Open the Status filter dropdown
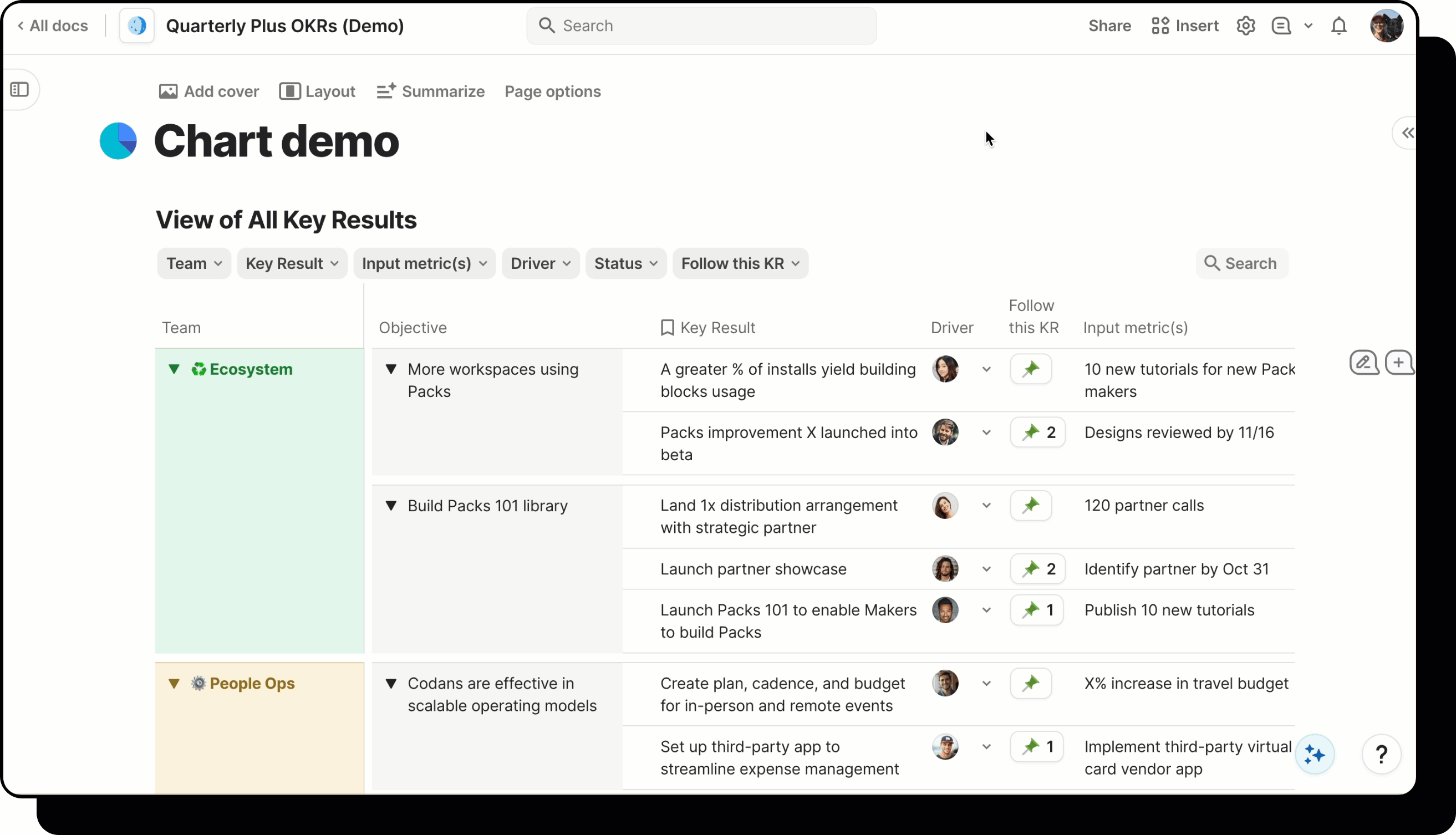This screenshot has width=1456, height=835. coord(625,263)
